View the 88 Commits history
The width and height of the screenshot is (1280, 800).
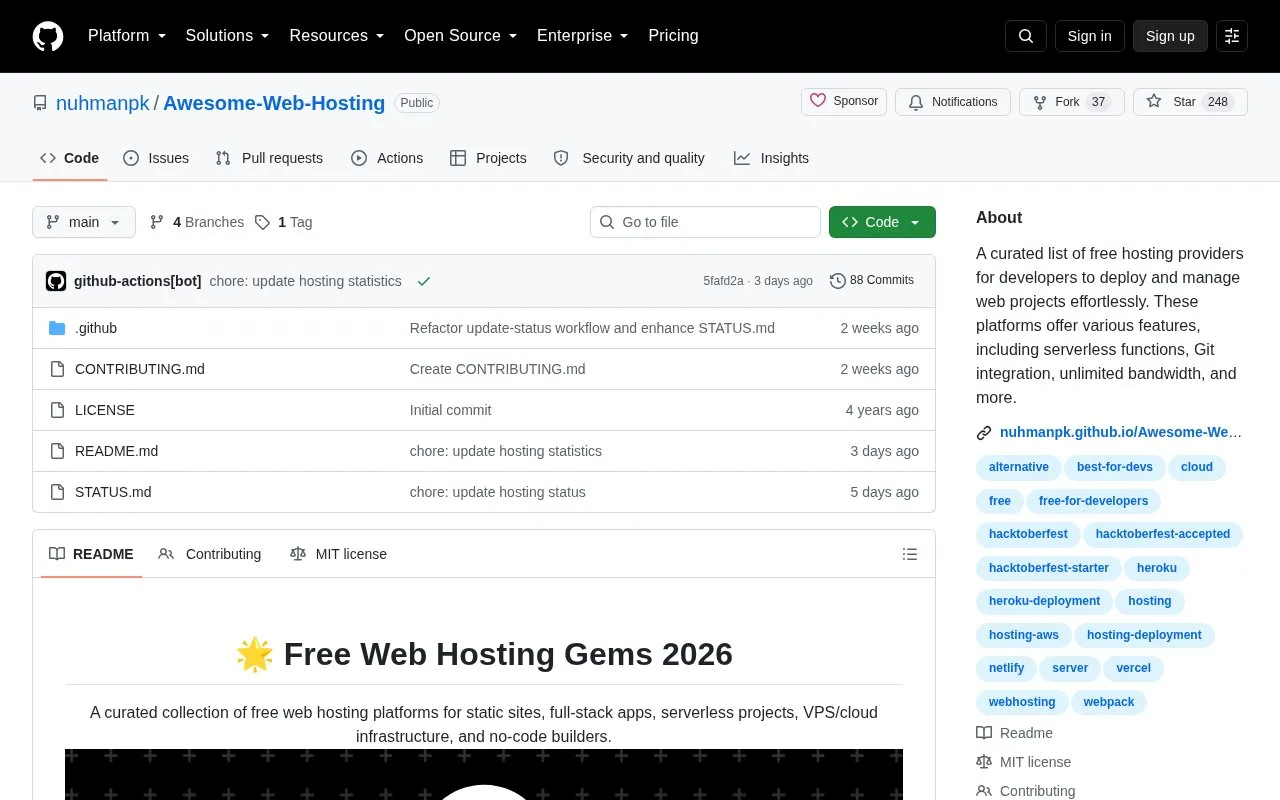click(x=872, y=281)
